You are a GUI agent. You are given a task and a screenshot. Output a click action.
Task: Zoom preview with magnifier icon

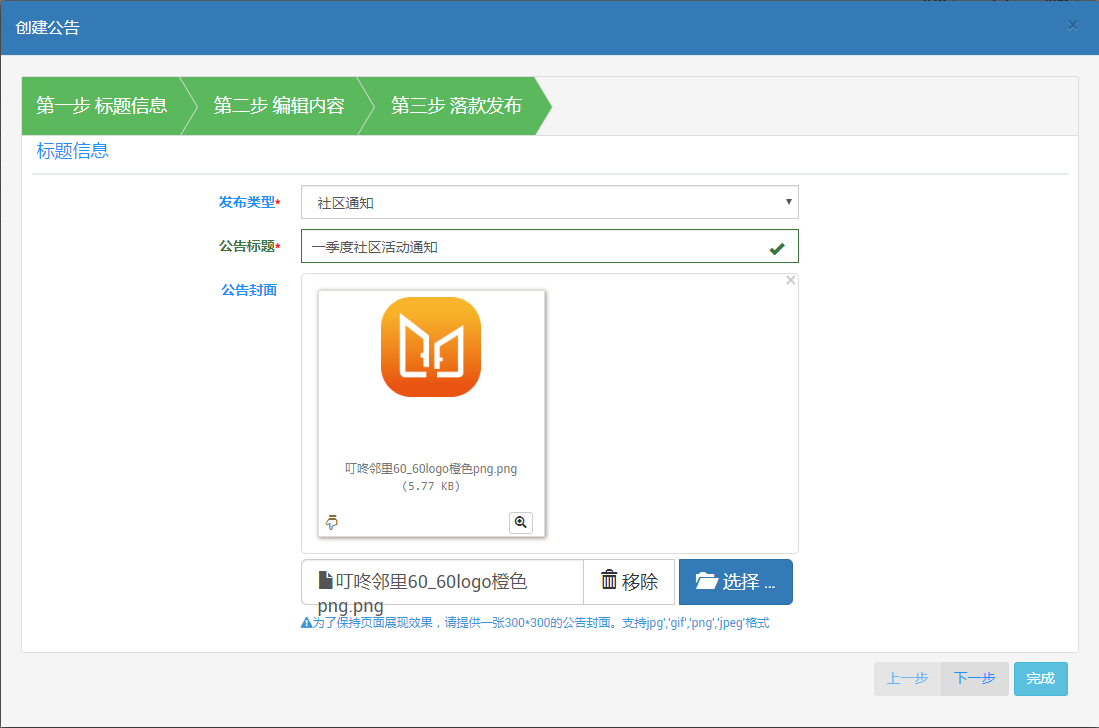pos(521,523)
